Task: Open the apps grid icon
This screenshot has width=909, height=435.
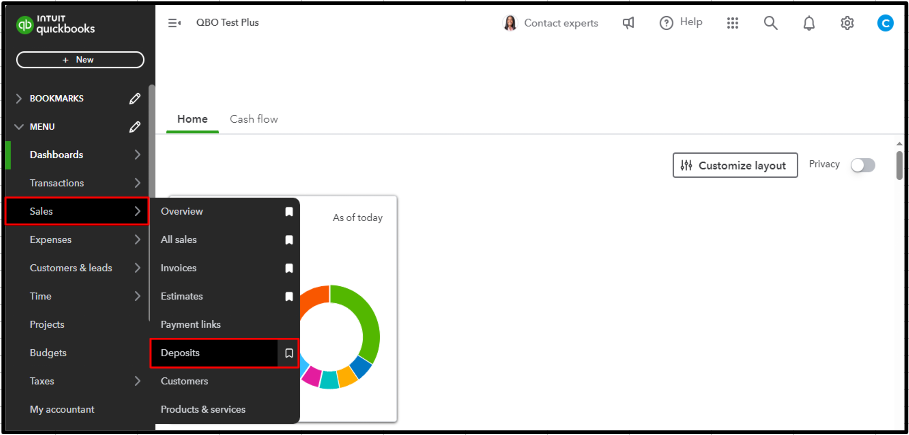Action: [x=732, y=23]
